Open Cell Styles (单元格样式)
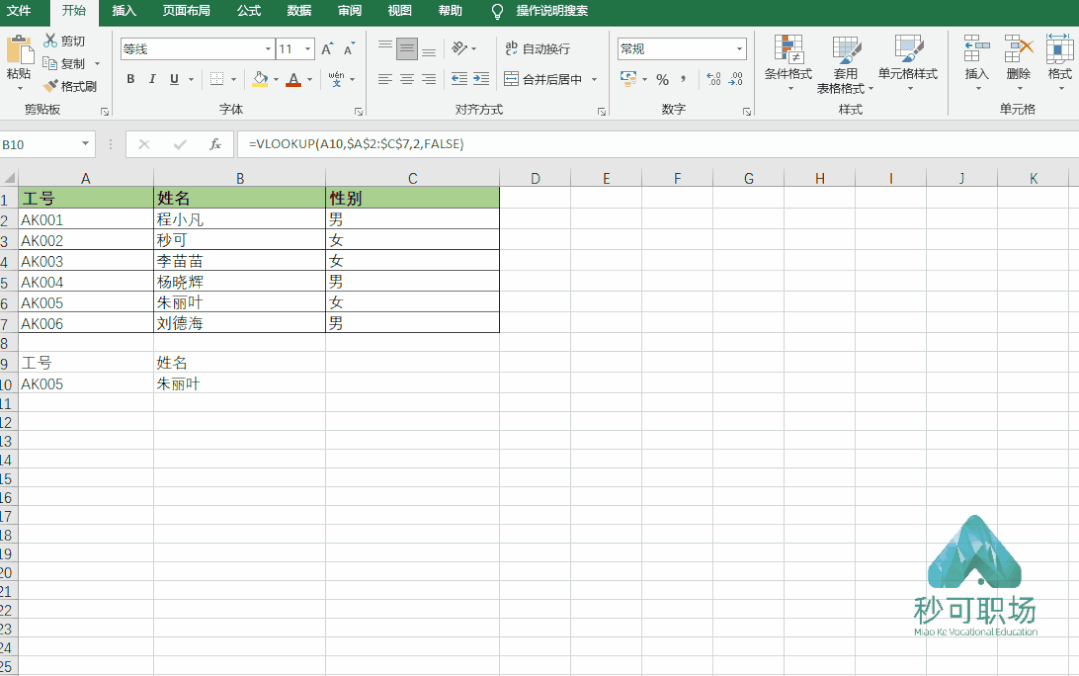This screenshot has height=676, width=1079. (908, 63)
